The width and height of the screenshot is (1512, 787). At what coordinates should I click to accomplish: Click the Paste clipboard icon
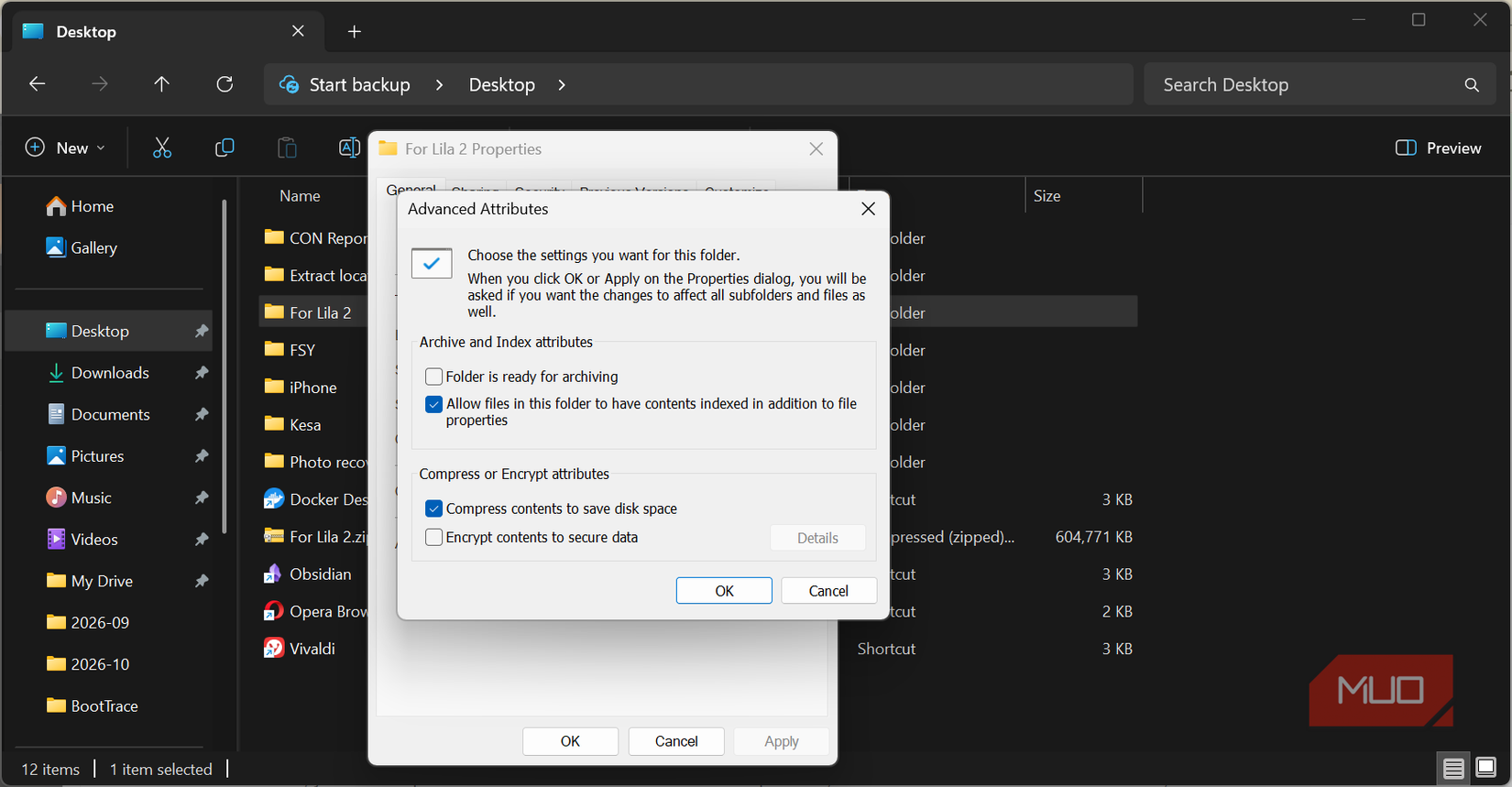coord(287,148)
